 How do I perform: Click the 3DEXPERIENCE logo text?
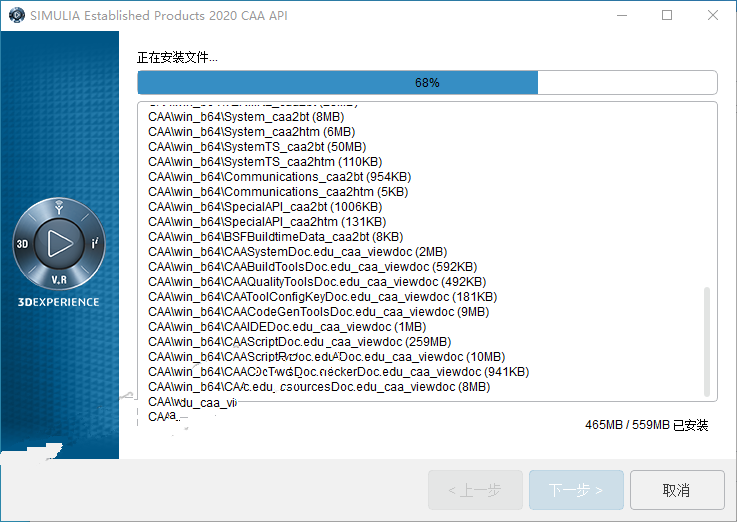point(59,302)
